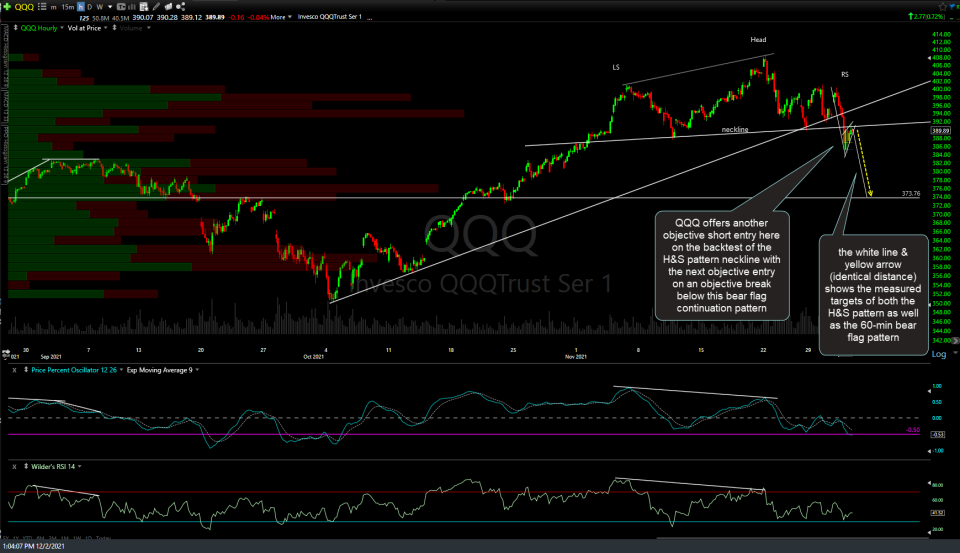
Task: Close the Wilder's RSI pane
Action: click(14, 467)
